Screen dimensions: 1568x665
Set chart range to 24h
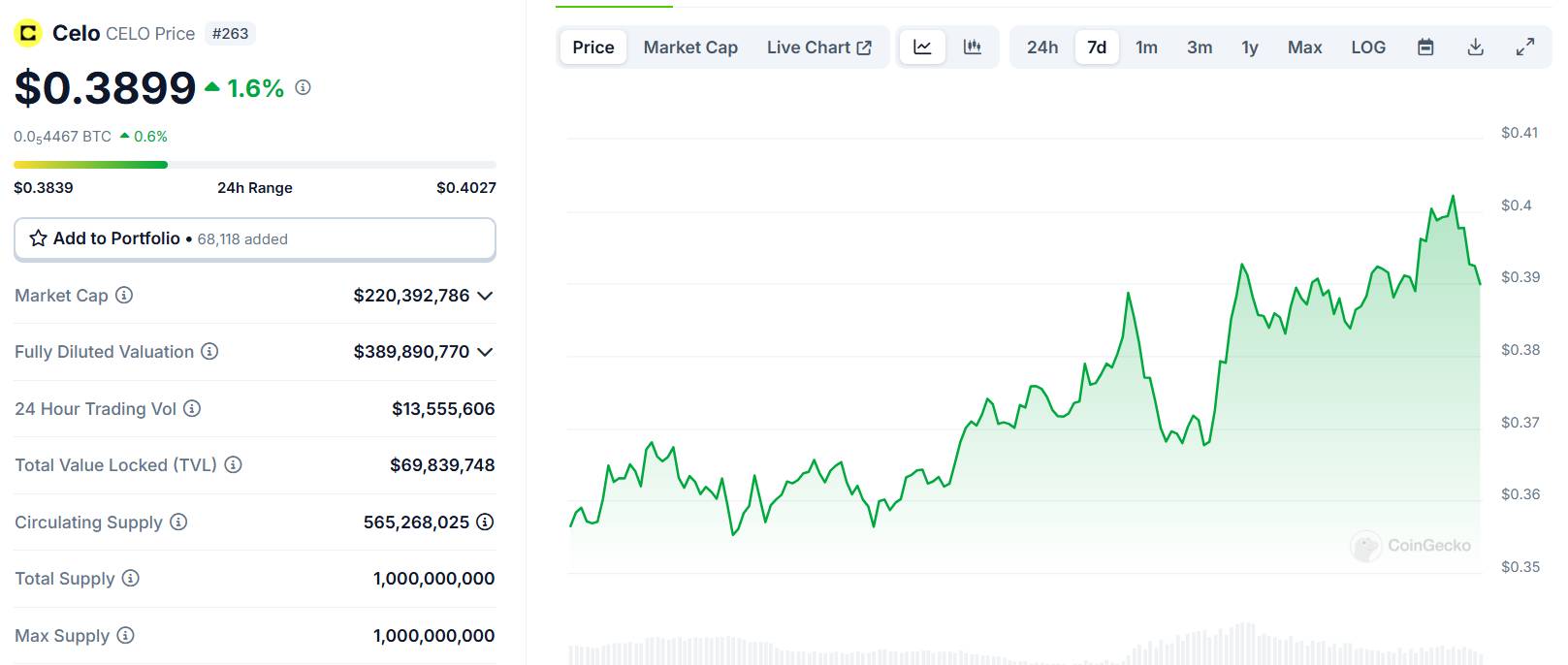(x=1042, y=47)
